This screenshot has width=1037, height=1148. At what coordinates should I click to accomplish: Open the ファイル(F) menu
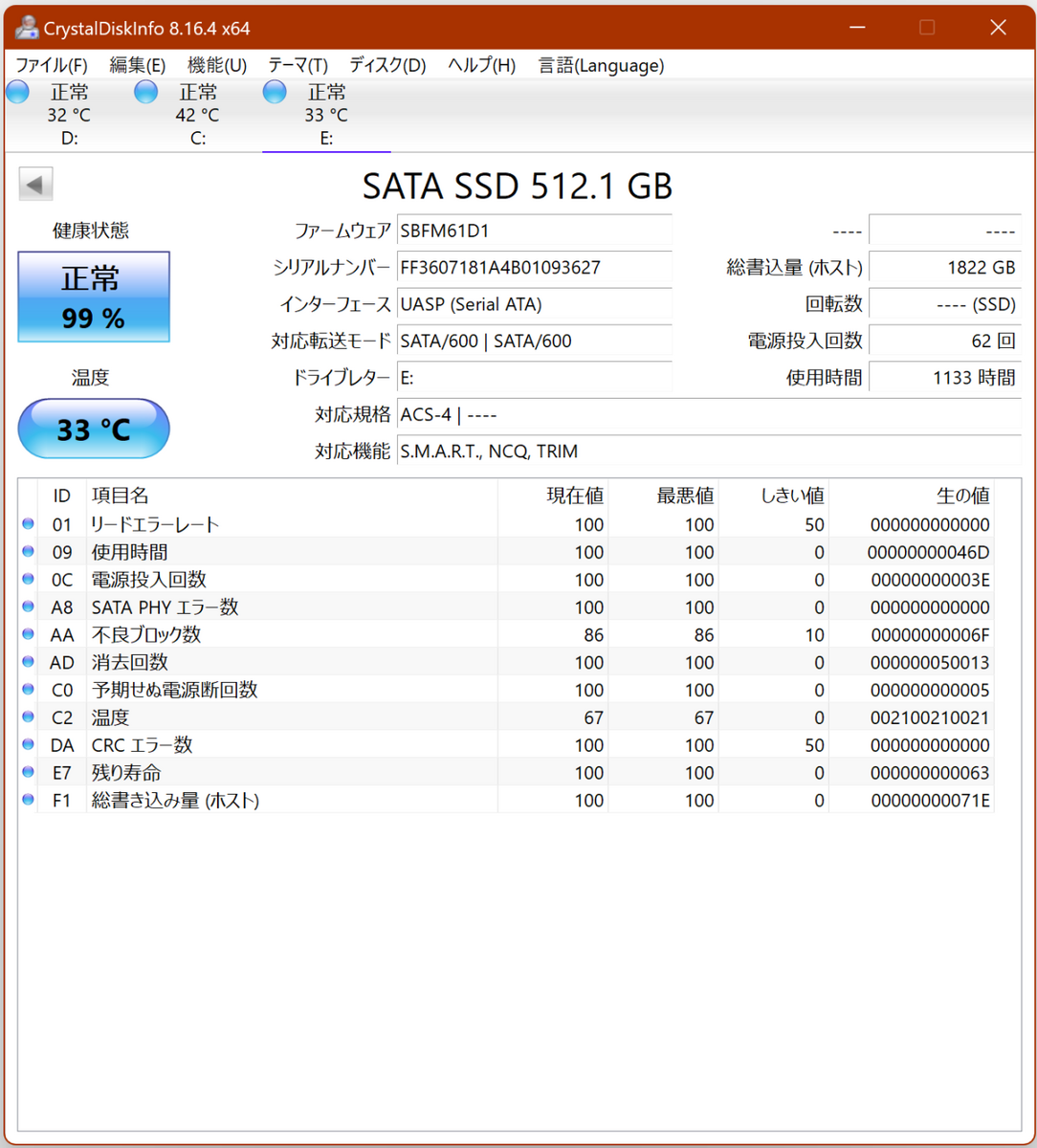pyautogui.click(x=52, y=65)
